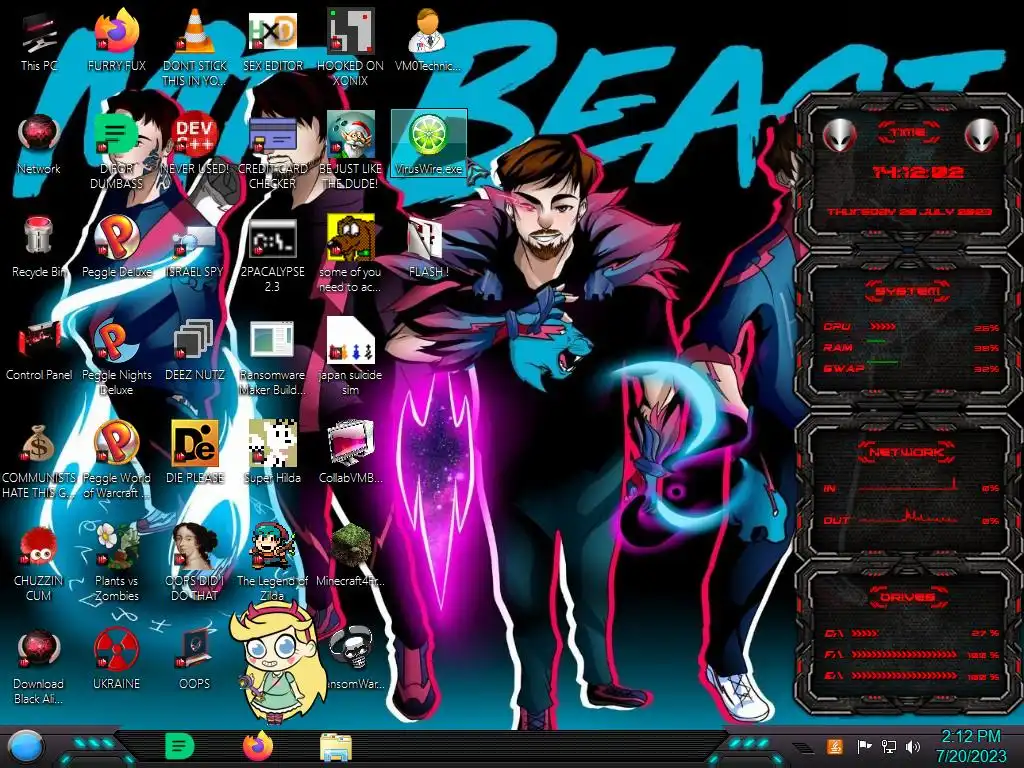Open File Explorer from the taskbar
This screenshot has height=768, width=1024.
point(336,747)
